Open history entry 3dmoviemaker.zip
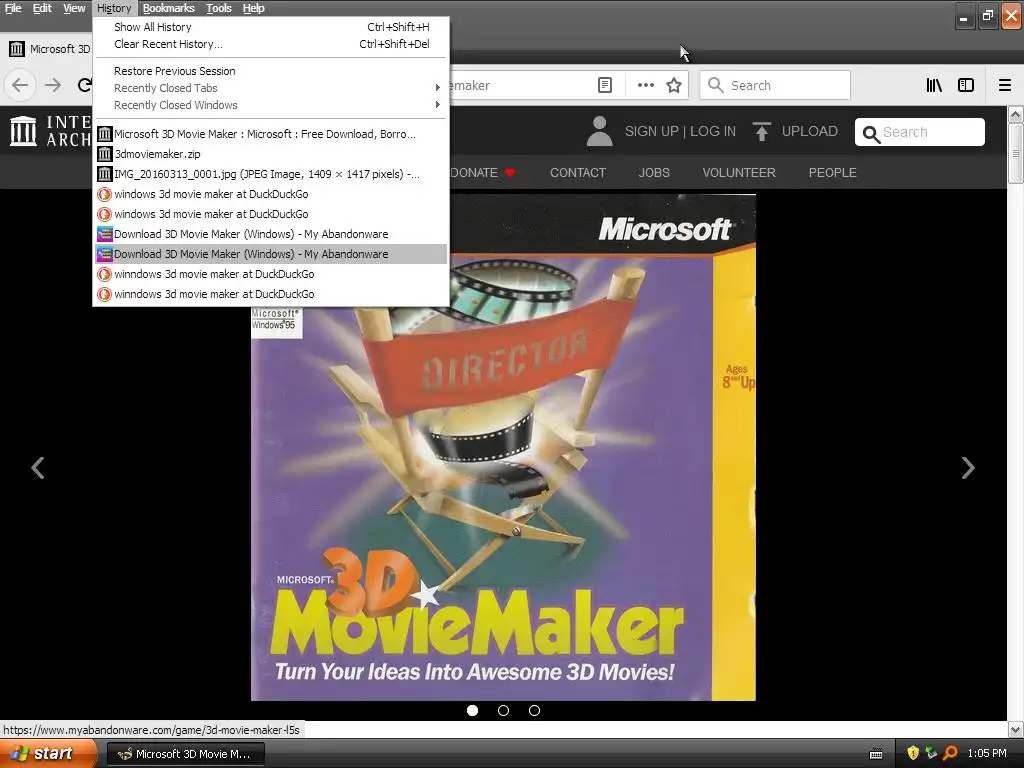1024x768 pixels. click(x=270, y=154)
